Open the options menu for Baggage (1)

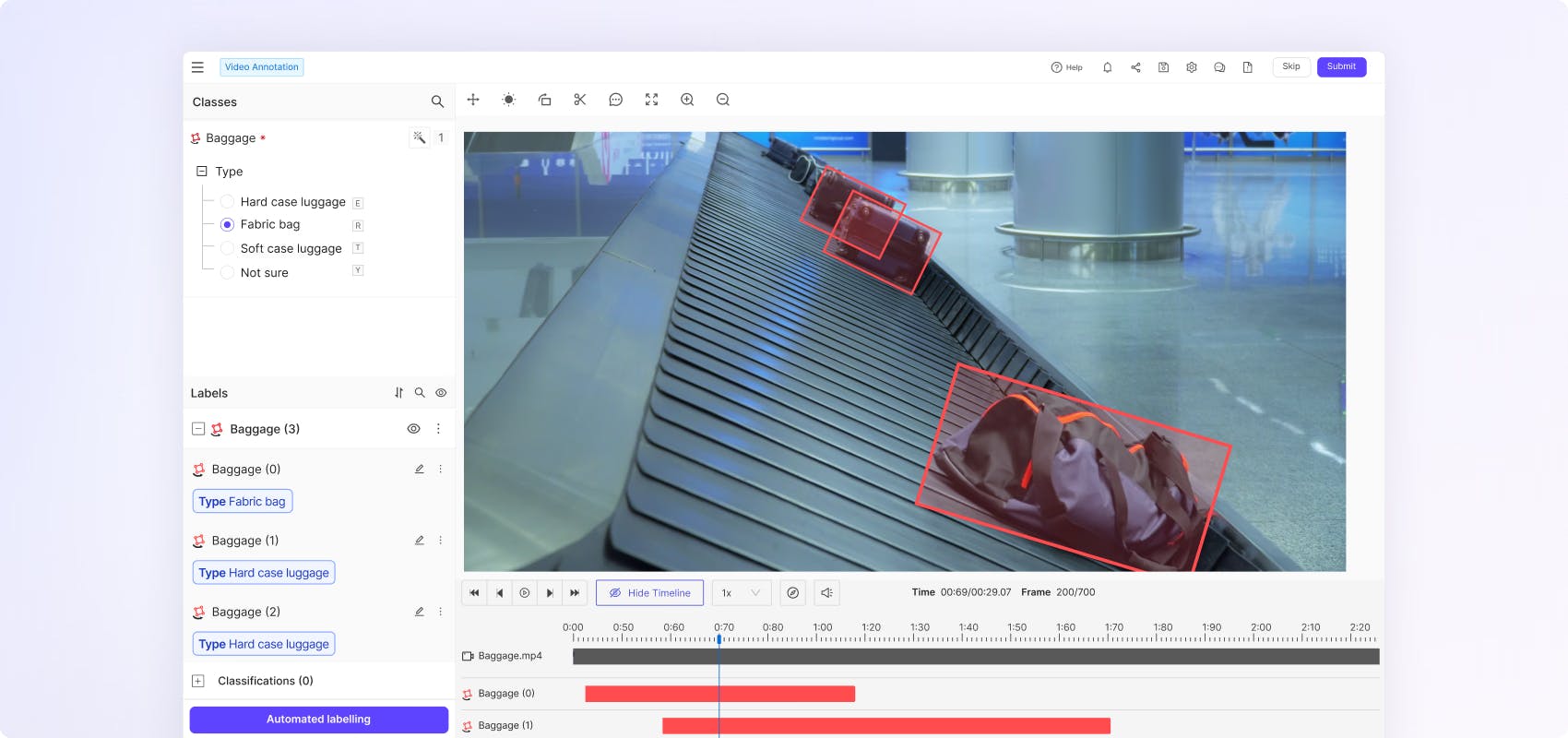(x=440, y=541)
